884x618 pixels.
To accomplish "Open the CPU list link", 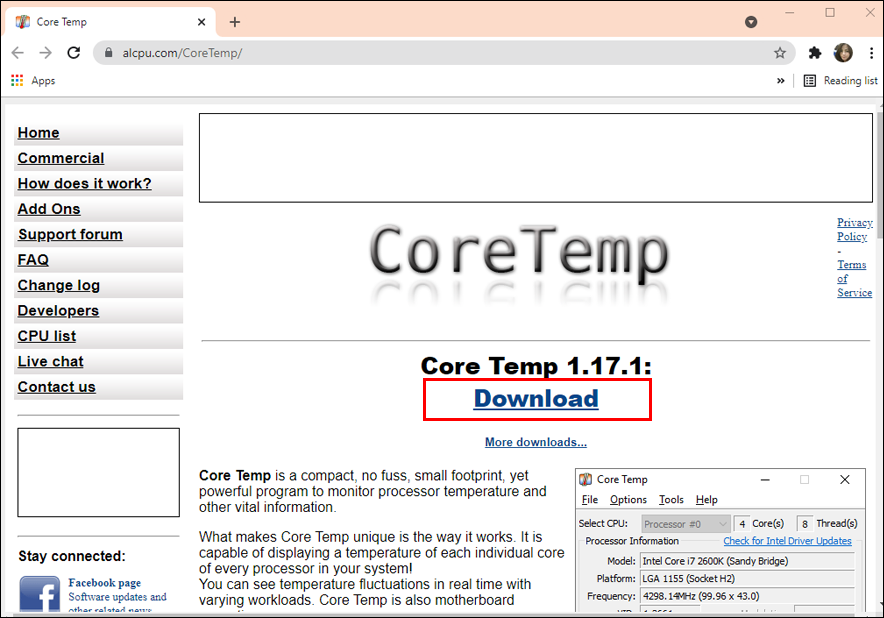I will click(x=47, y=336).
